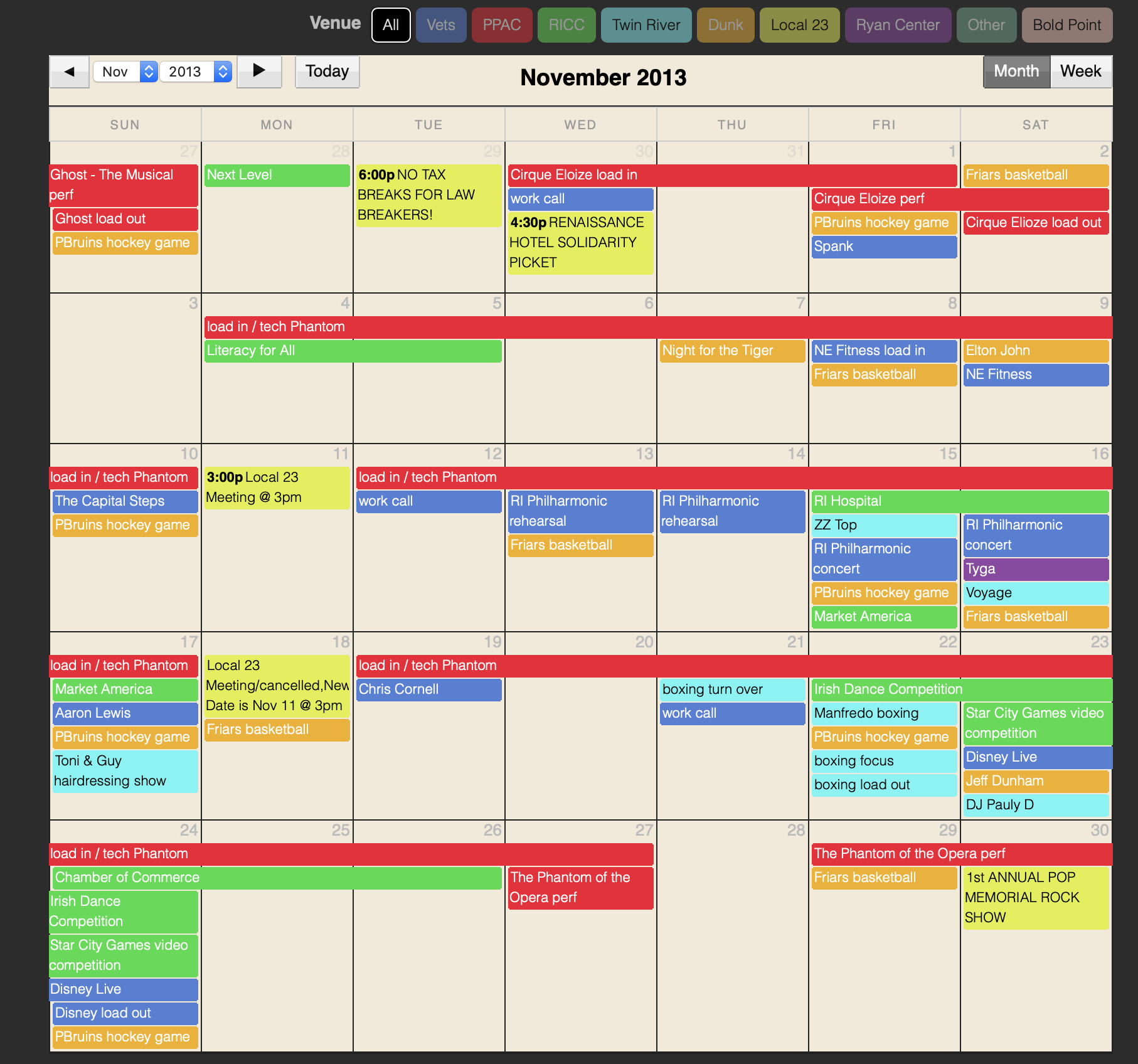Show Local 23 events only
The width and height of the screenshot is (1138, 1064).
799,25
